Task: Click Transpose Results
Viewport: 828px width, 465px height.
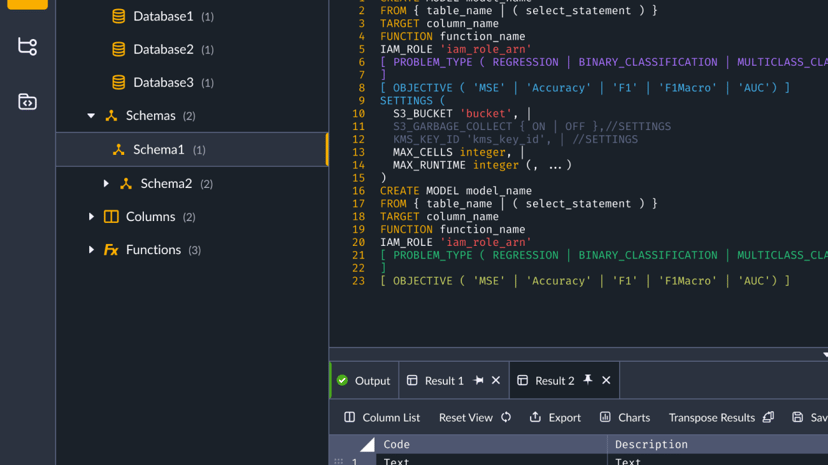Action: click(x=721, y=417)
